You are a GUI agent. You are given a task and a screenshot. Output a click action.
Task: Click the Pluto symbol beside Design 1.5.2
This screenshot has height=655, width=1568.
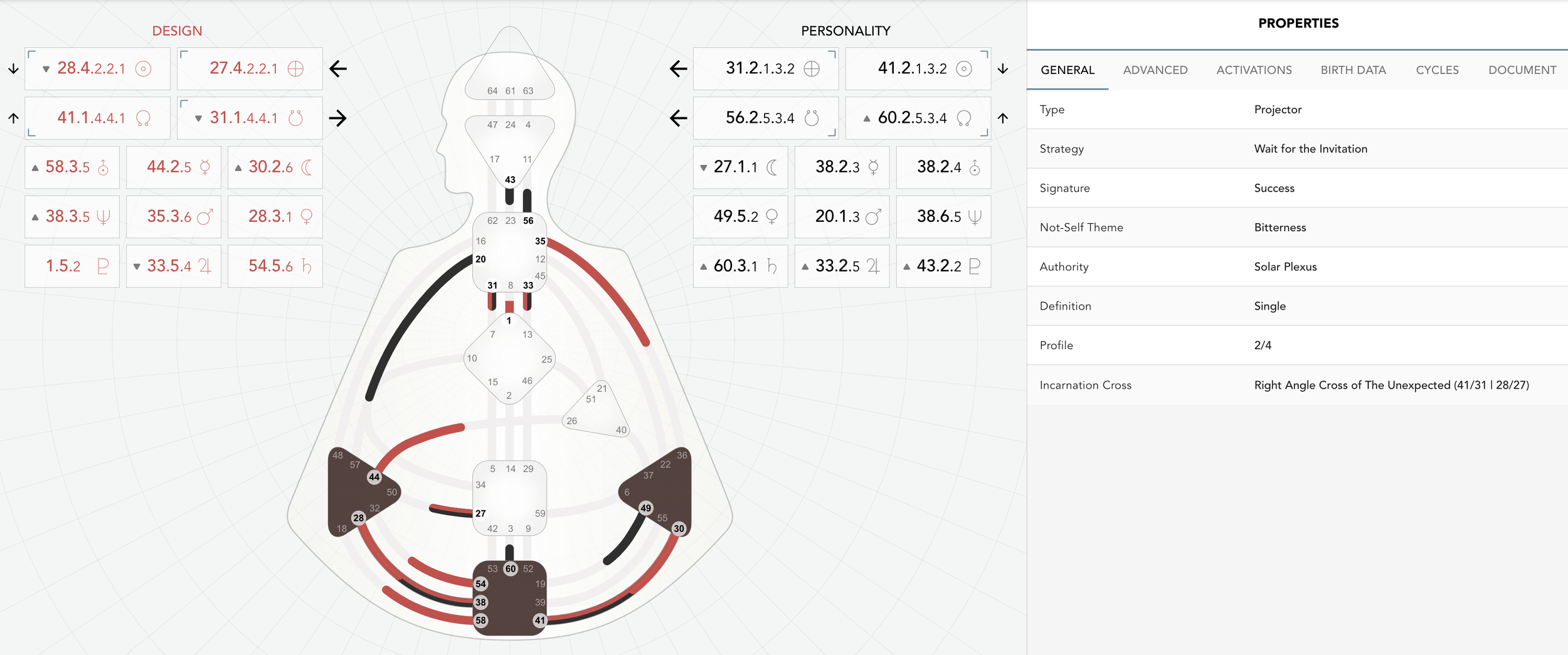103,266
